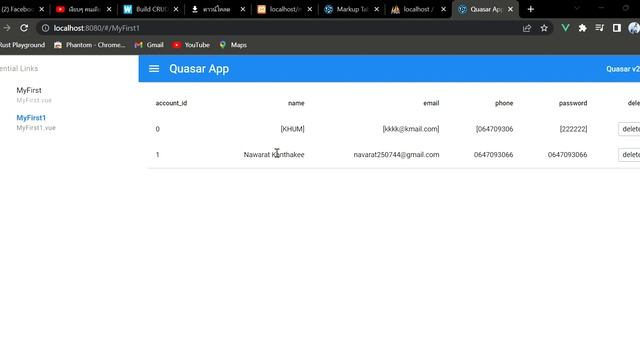Image resolution: width=640 pixels, height=360 pixels.
Task: Sort table by name column header
Action: pos(296,103)
